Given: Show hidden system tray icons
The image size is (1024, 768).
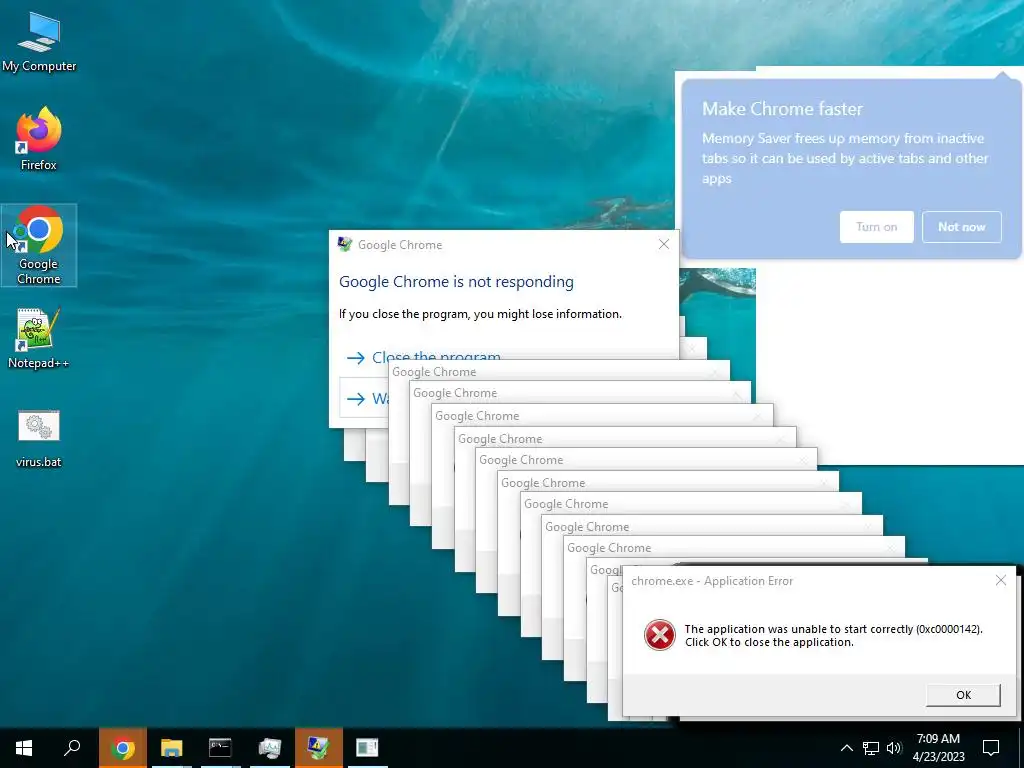Looking at the screenshot, I should [846, 748].
